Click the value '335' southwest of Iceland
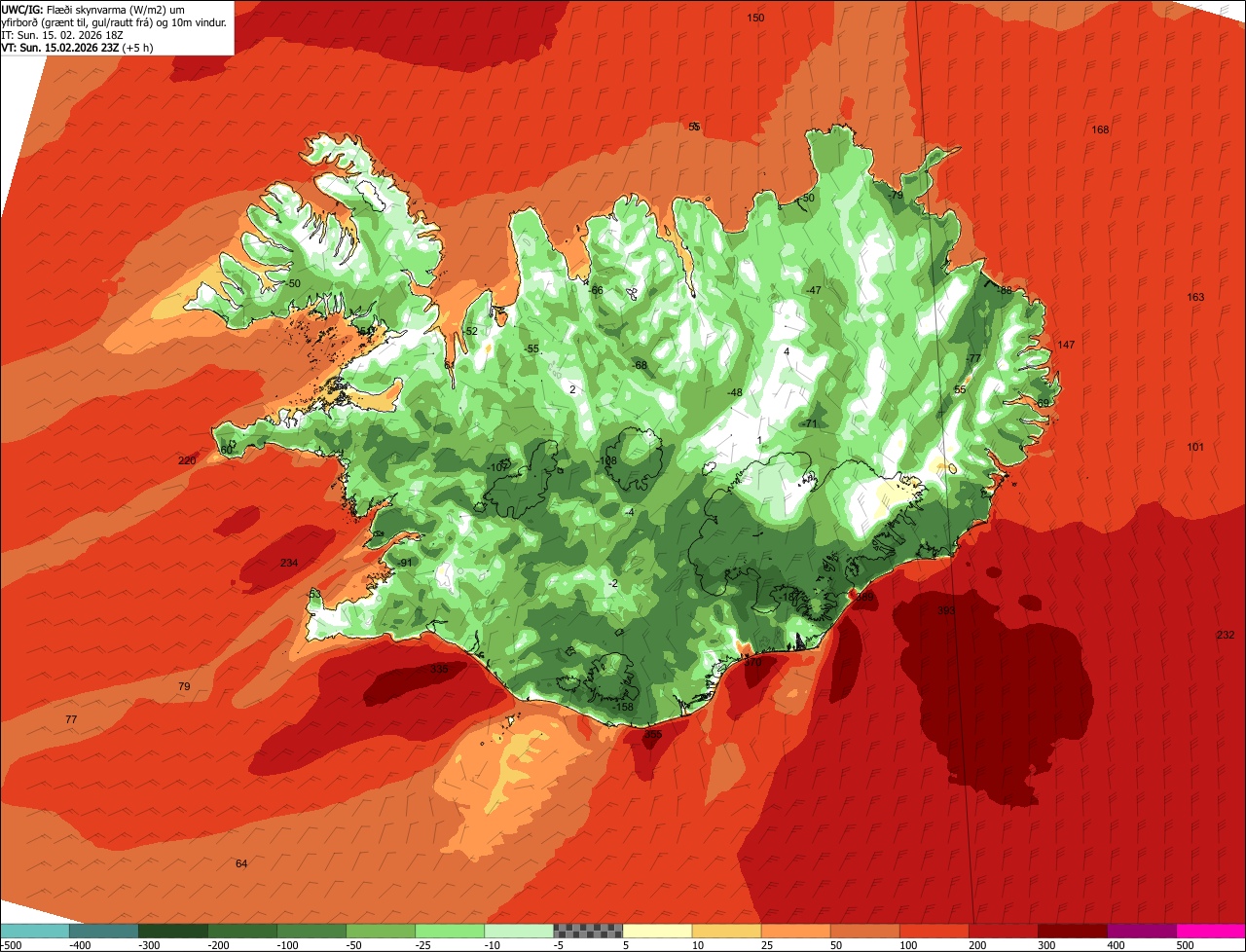The width and height of the screenshot is (1246, 952). 439,669
